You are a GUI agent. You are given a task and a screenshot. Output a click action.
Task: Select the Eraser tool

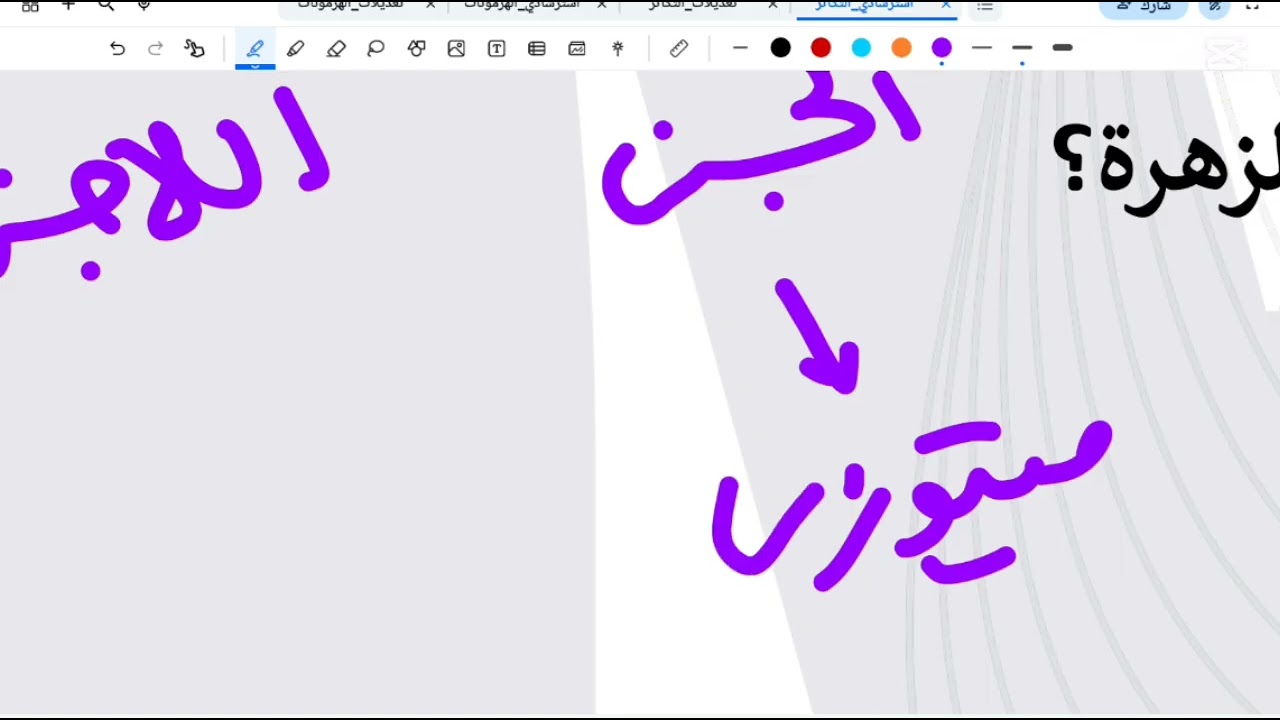click(336, 48)
